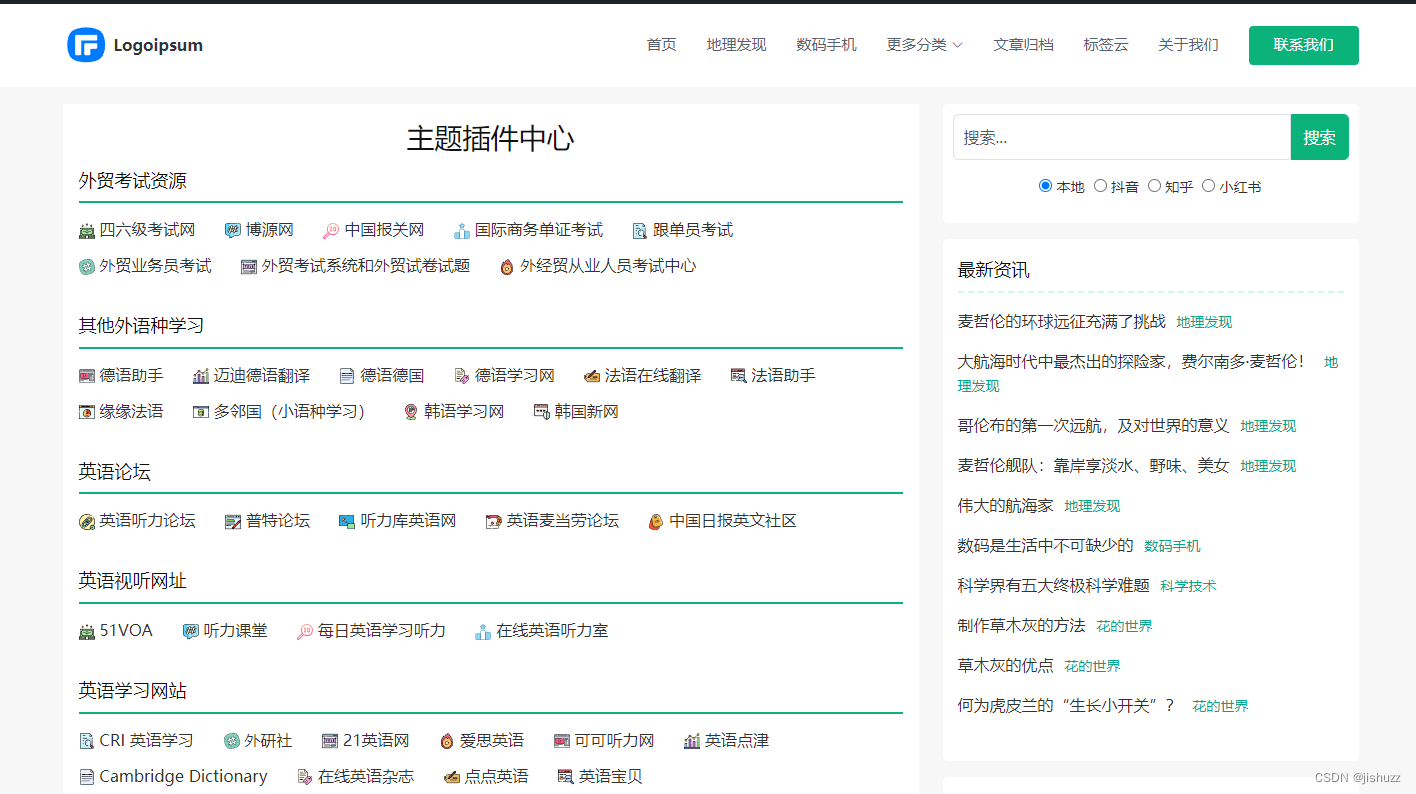This screenshot has width=1416, height=794.
Task: Click the icon beside 博源网
Action: click(233, 231)
